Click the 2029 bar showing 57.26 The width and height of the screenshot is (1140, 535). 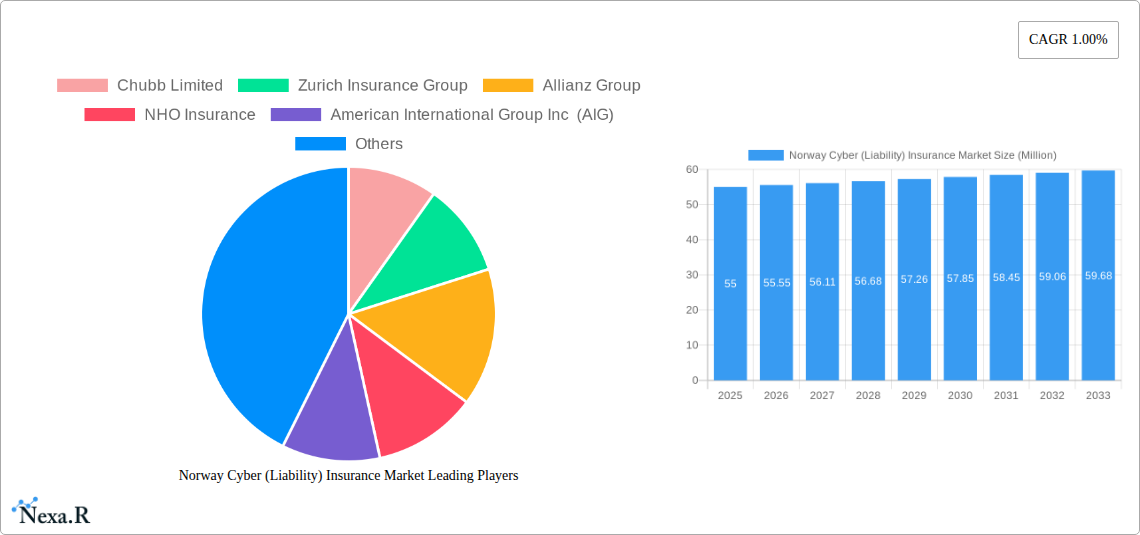(x=915, y=280)
